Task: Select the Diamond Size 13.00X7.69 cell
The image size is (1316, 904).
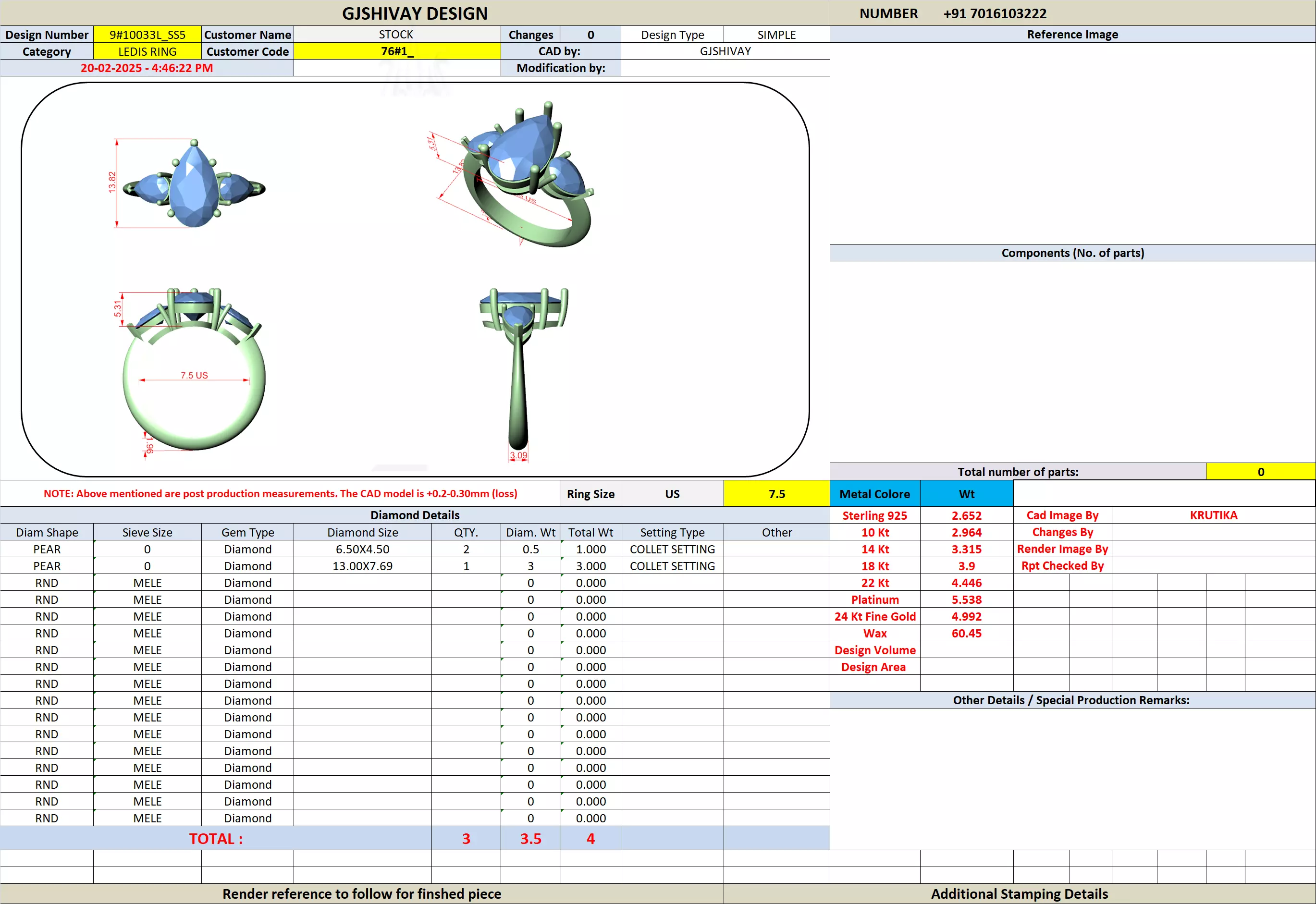Action: tap(362, 566)
